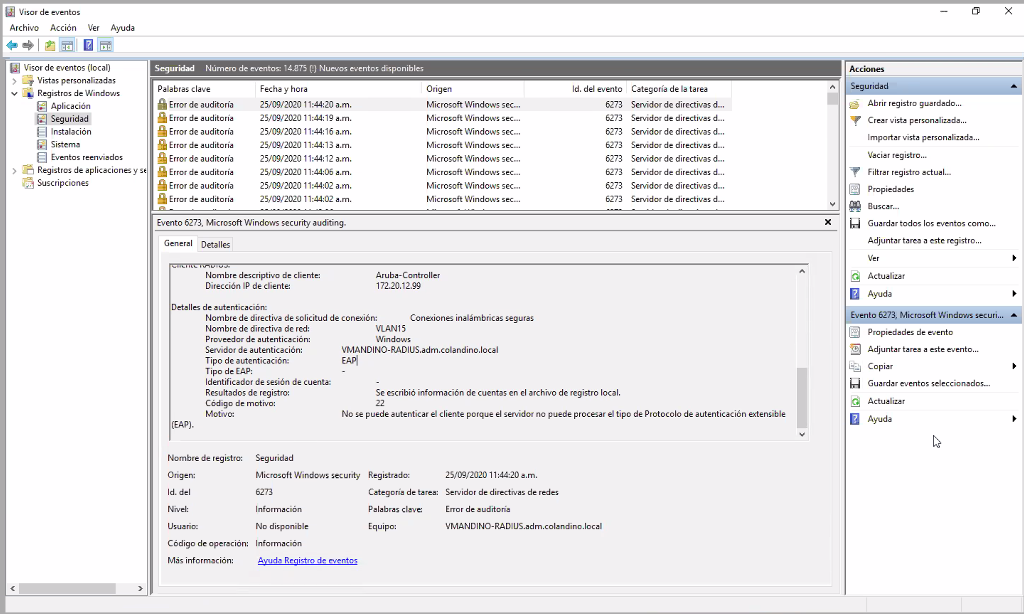Sort by the Fecha y hora column header

coord(338,89)
